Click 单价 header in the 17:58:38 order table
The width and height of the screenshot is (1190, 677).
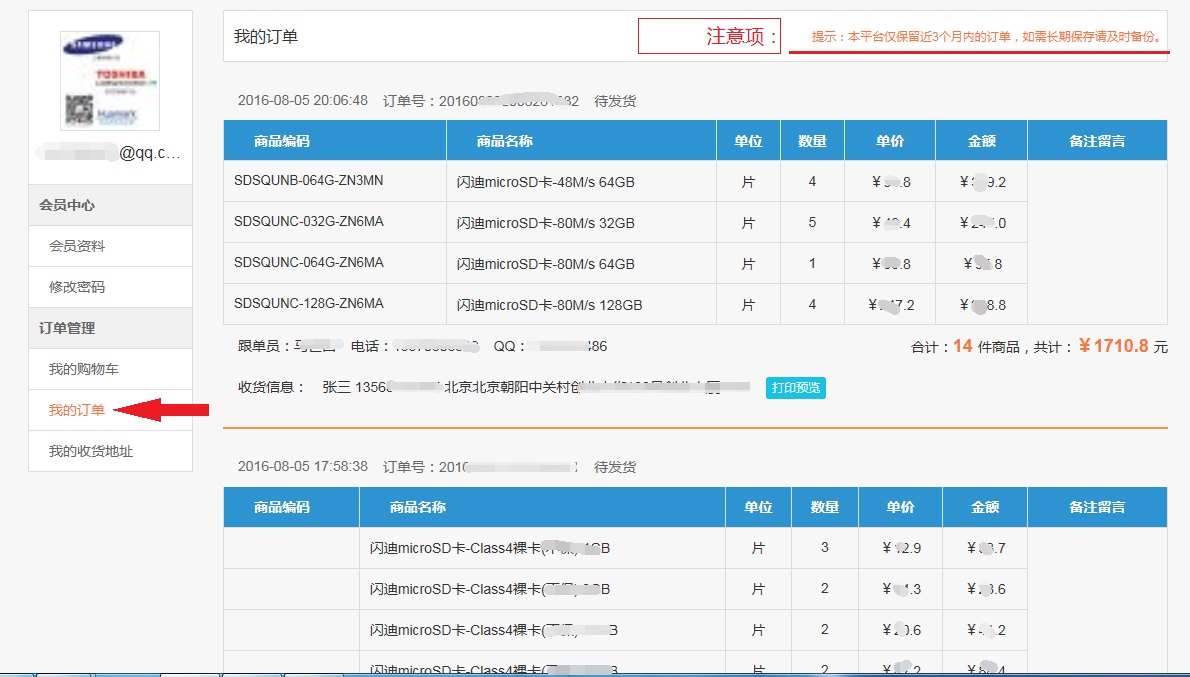[901, 507]
